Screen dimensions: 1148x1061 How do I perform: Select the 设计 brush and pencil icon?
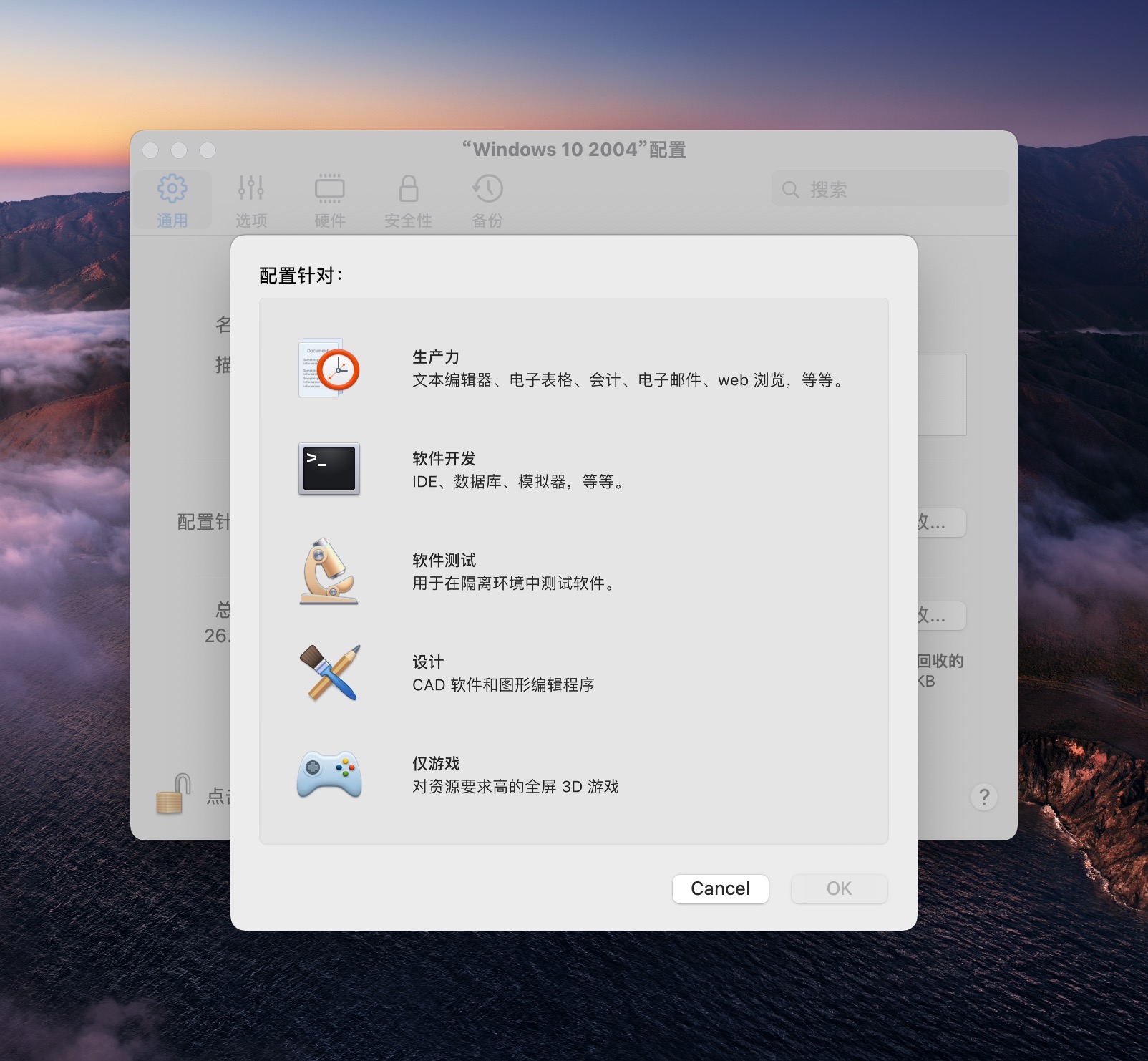pos(329,672)
